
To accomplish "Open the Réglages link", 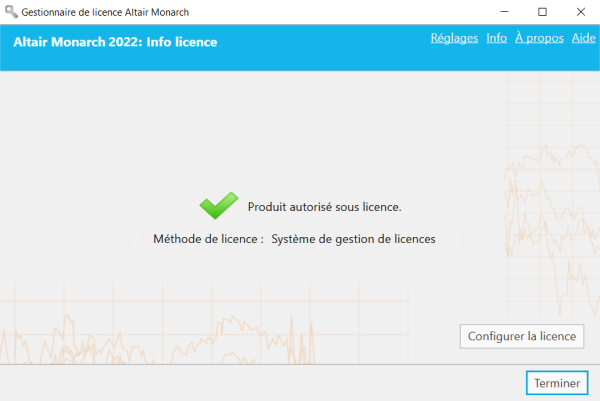I will coord(454,38).
